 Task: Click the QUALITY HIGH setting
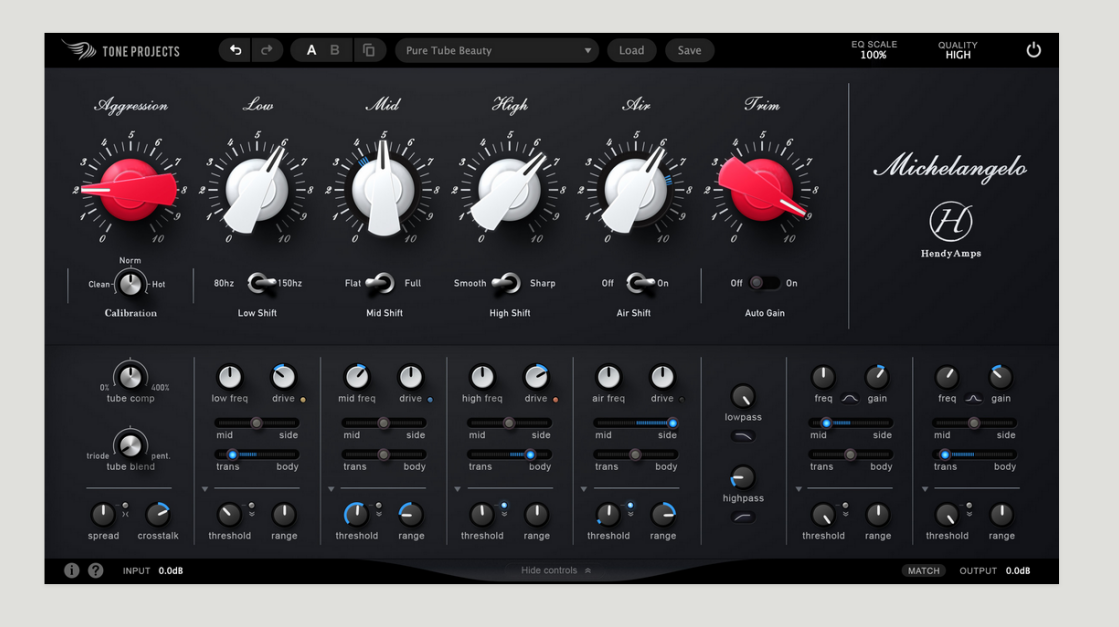tap(957, 50)
